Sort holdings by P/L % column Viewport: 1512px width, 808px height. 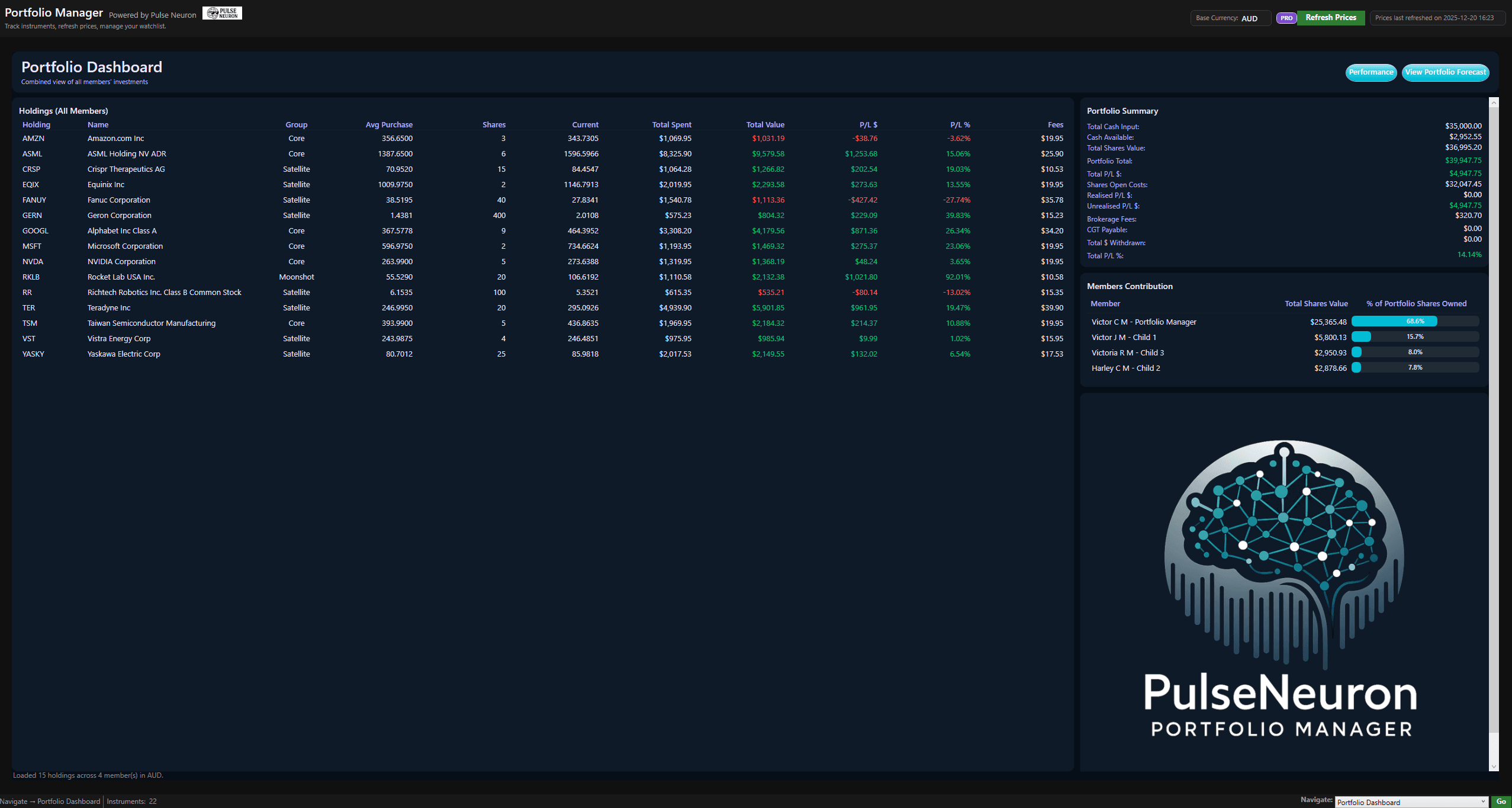[x=960, y=124]
